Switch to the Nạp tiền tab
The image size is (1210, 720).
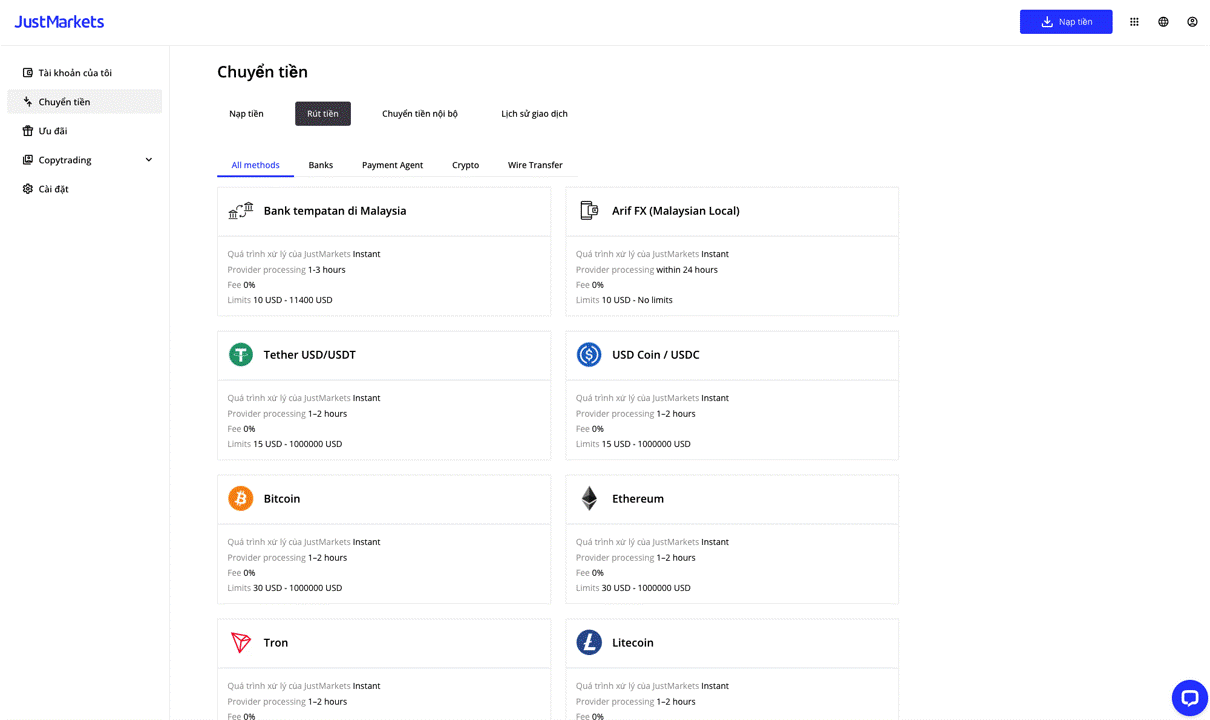click(x=246, y=114)
